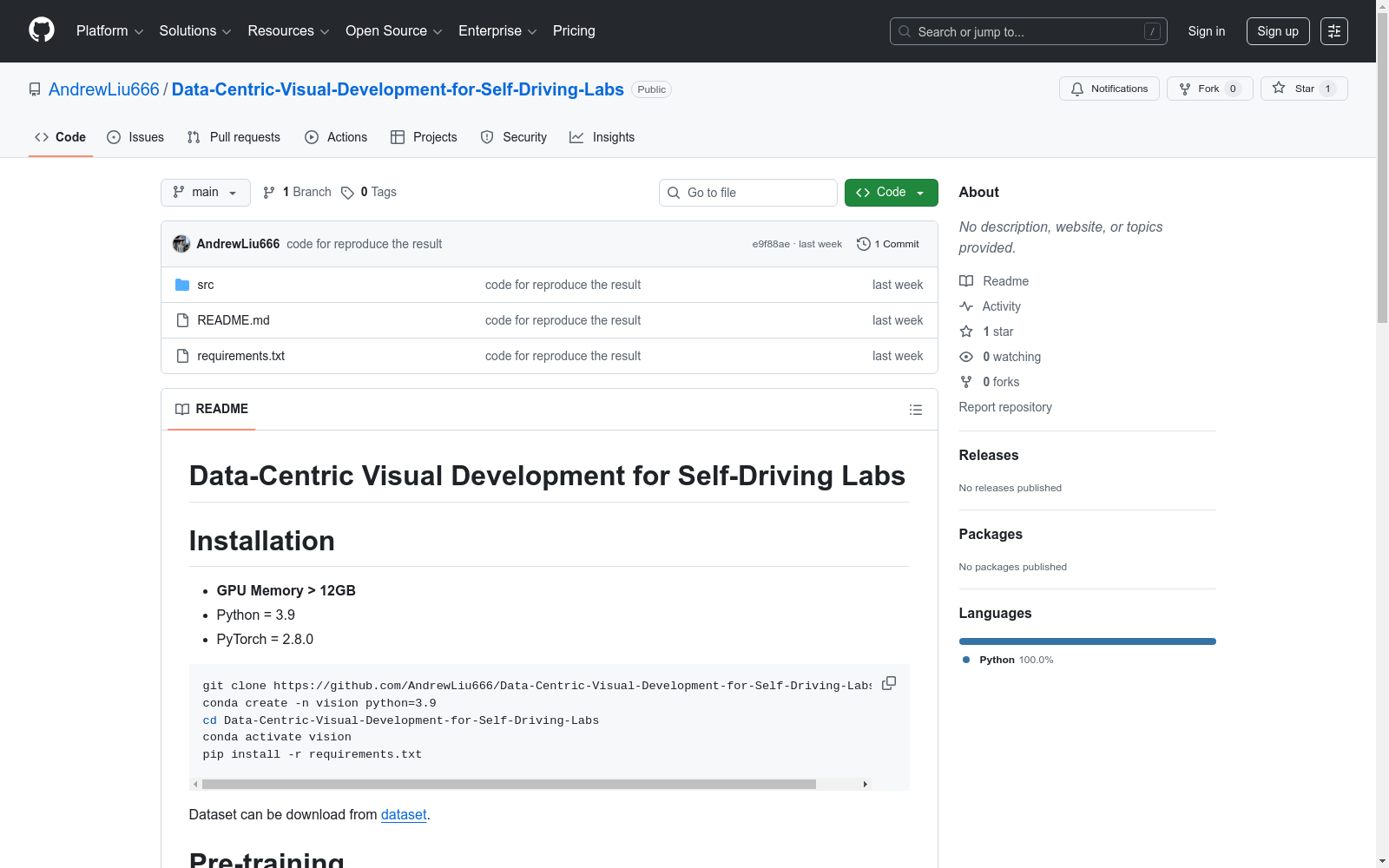1389x868 pixels.
Task: Switch to the Pull requests tab
Action: click(x=234, y=137)
